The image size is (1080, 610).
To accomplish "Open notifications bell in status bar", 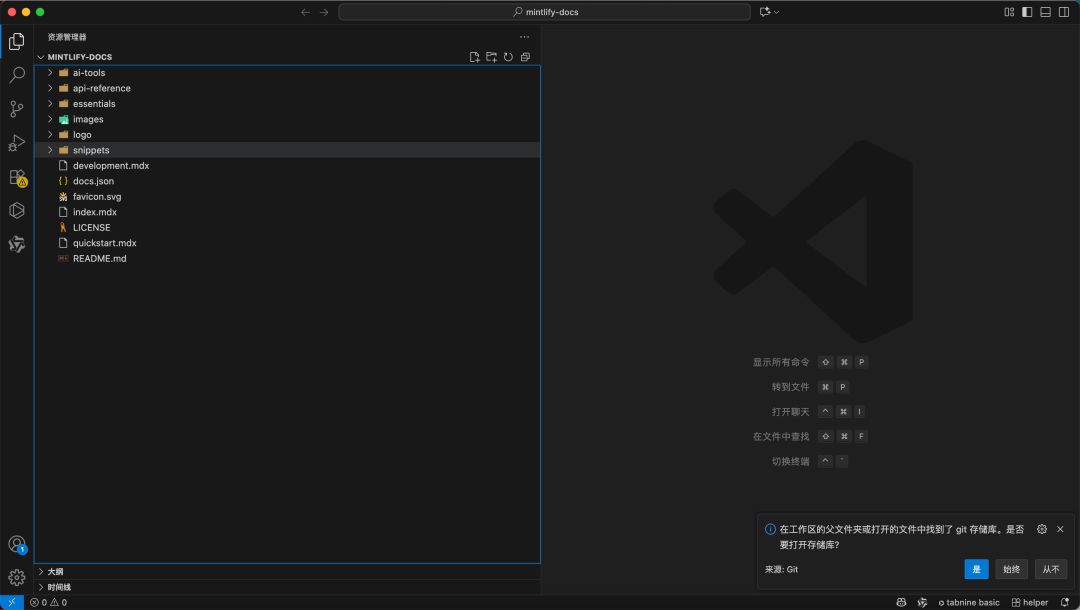I will (x=1065, y=602).
